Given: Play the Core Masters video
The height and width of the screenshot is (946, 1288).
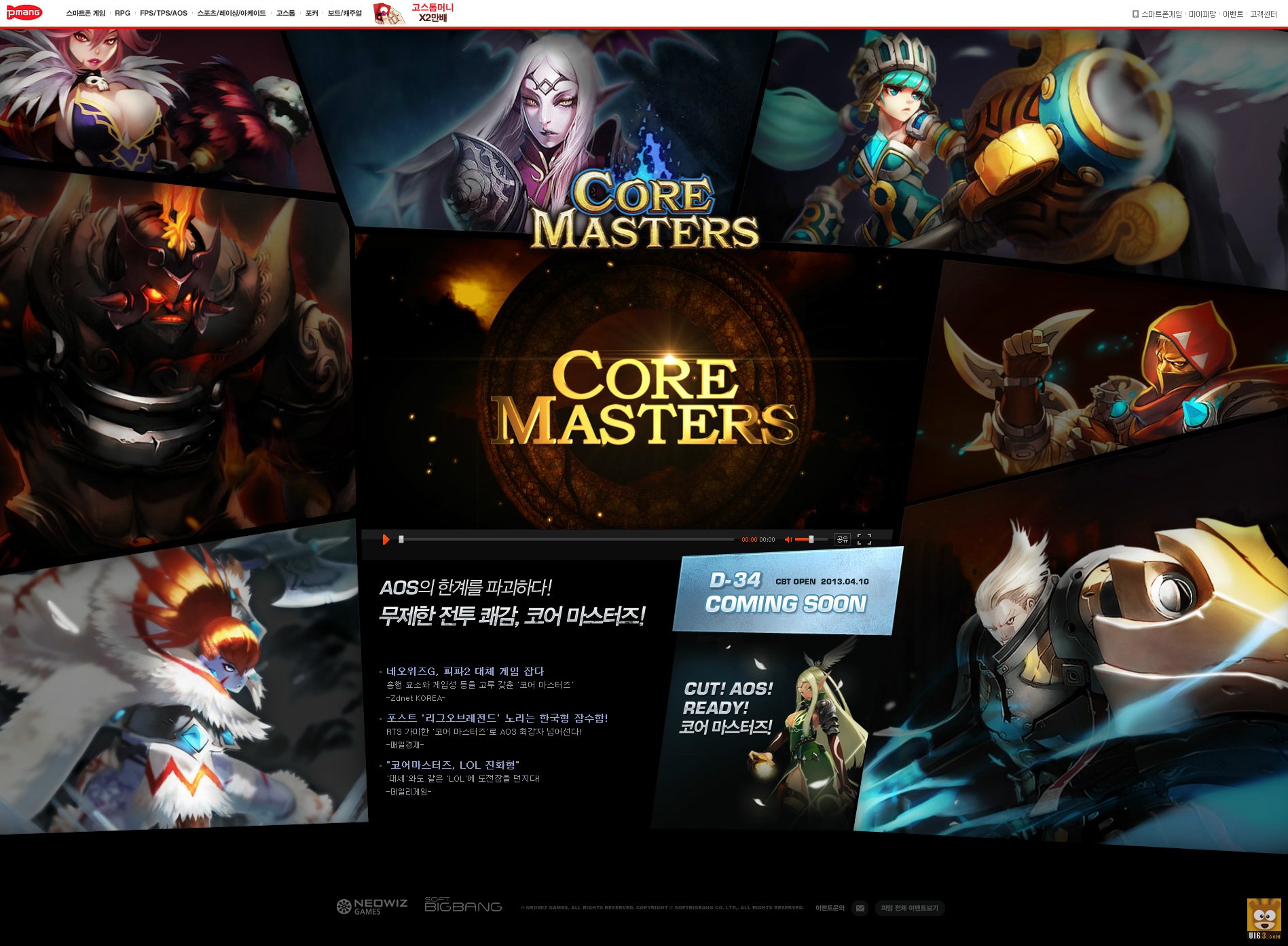Looking at the screenshot, I should (386, 539).
